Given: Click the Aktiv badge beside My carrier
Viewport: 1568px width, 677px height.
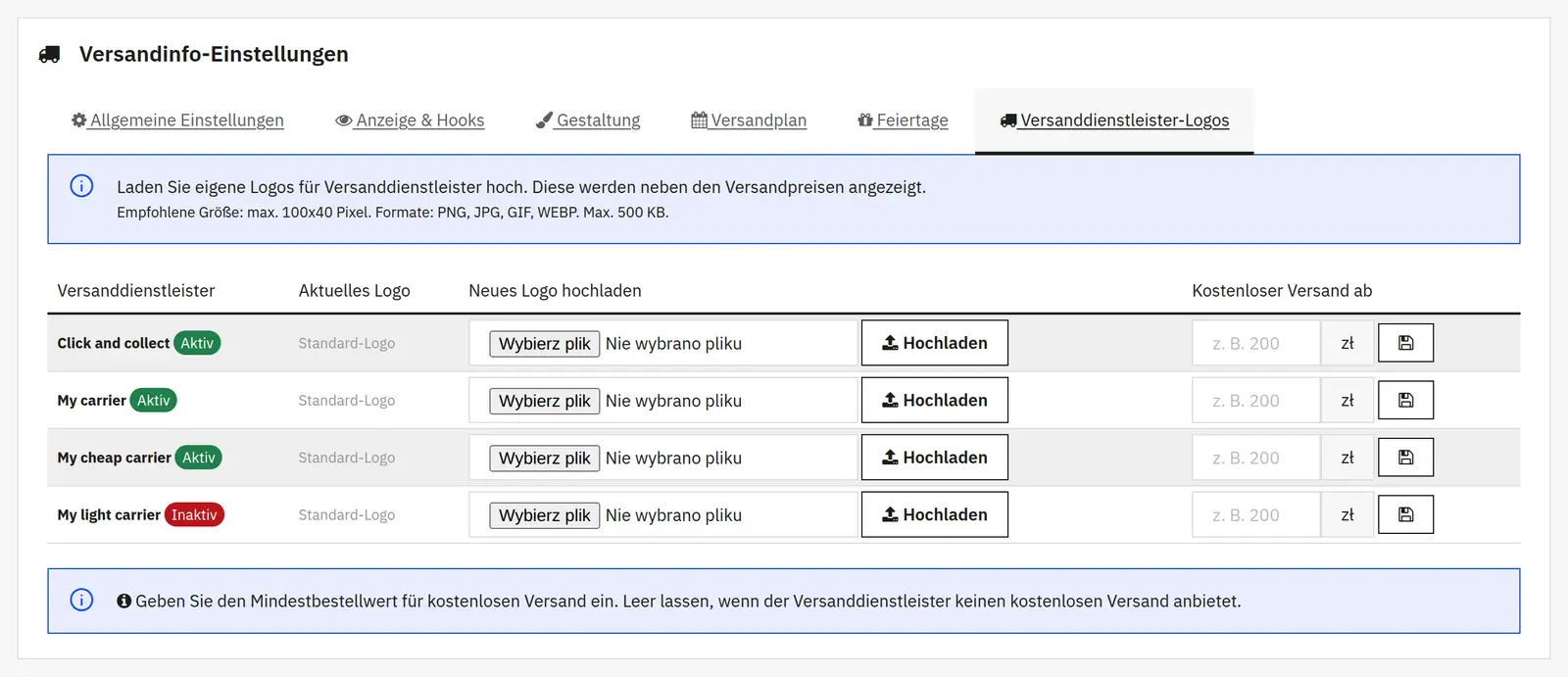Looking at the screenshot, I should pyautogui.click(x=153, y=400).
